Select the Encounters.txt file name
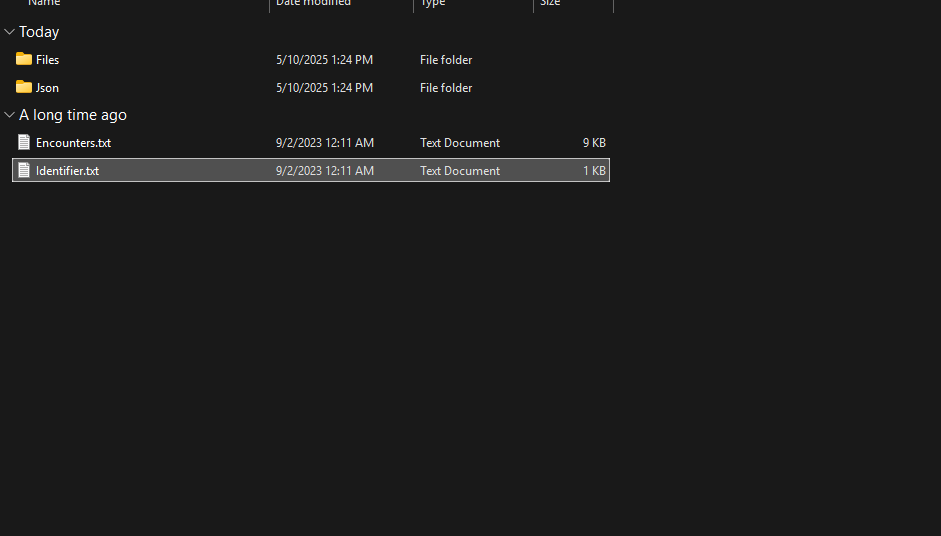 pyautogui.click(x=73, y=143)
